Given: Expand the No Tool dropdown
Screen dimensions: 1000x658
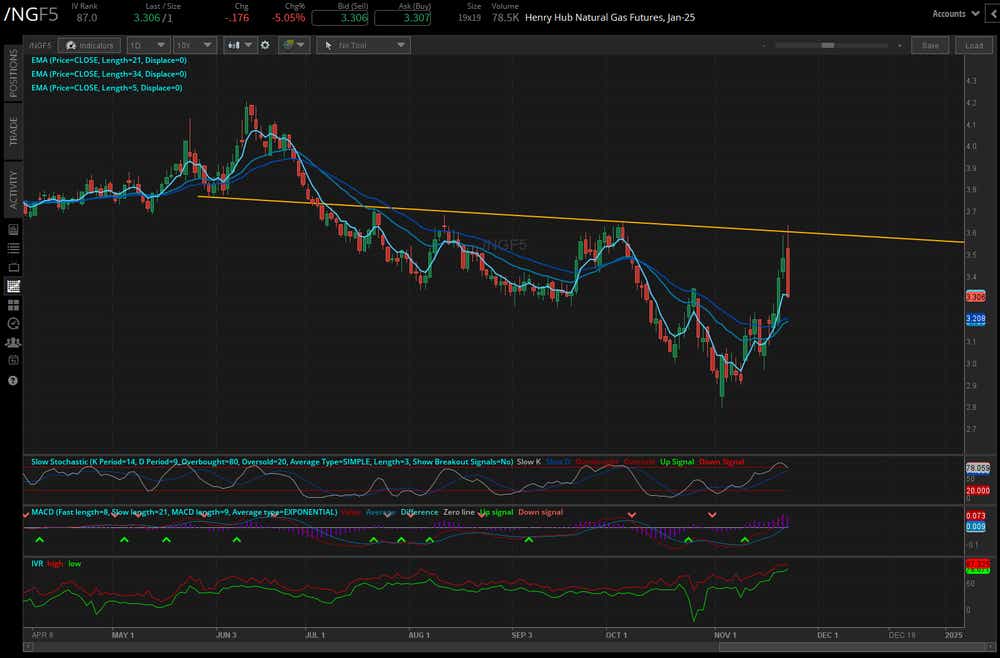Looking at the screenshot, I should coord(363,45).
